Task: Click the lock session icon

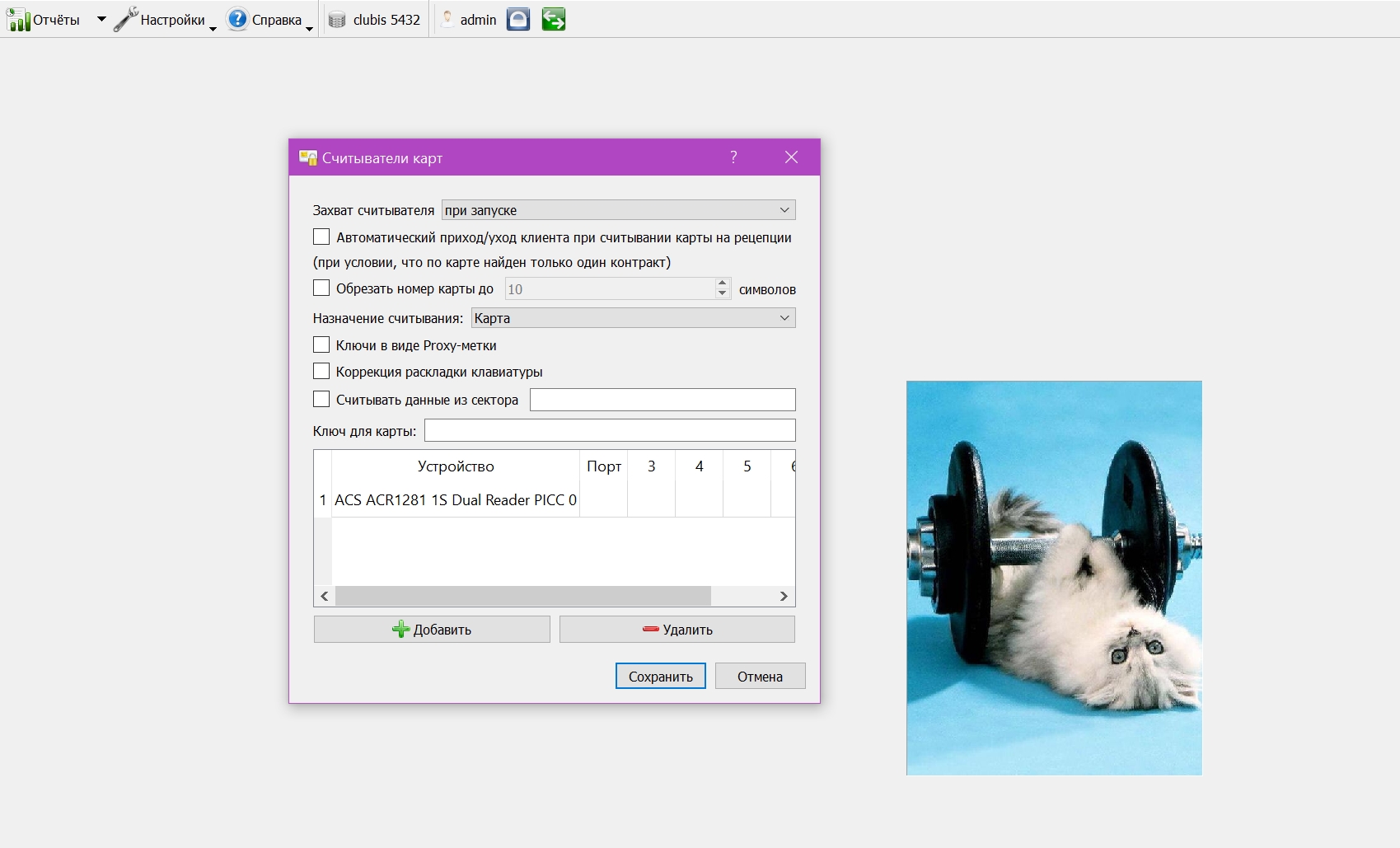Action: click(x=518, y=19)
